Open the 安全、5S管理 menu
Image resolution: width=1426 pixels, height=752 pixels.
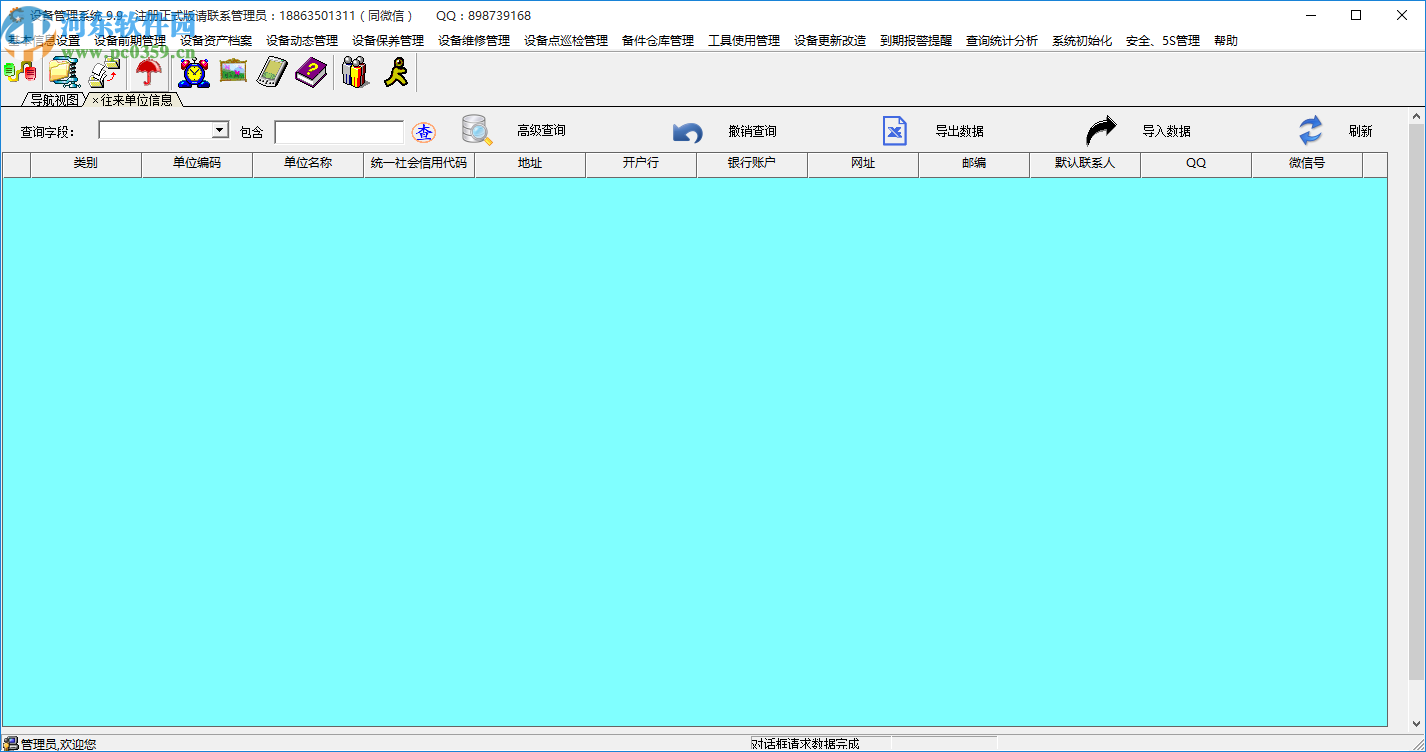1163,41
